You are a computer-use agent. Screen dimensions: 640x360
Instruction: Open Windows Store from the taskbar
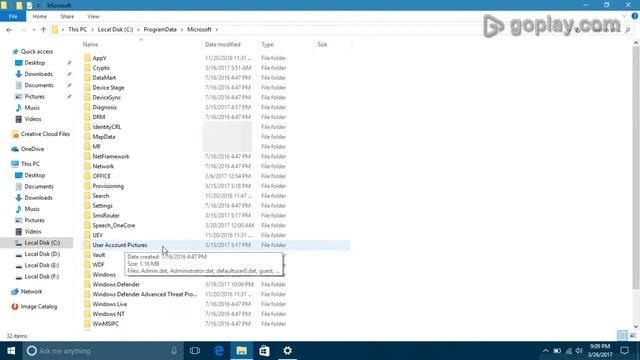pos(264,351)
